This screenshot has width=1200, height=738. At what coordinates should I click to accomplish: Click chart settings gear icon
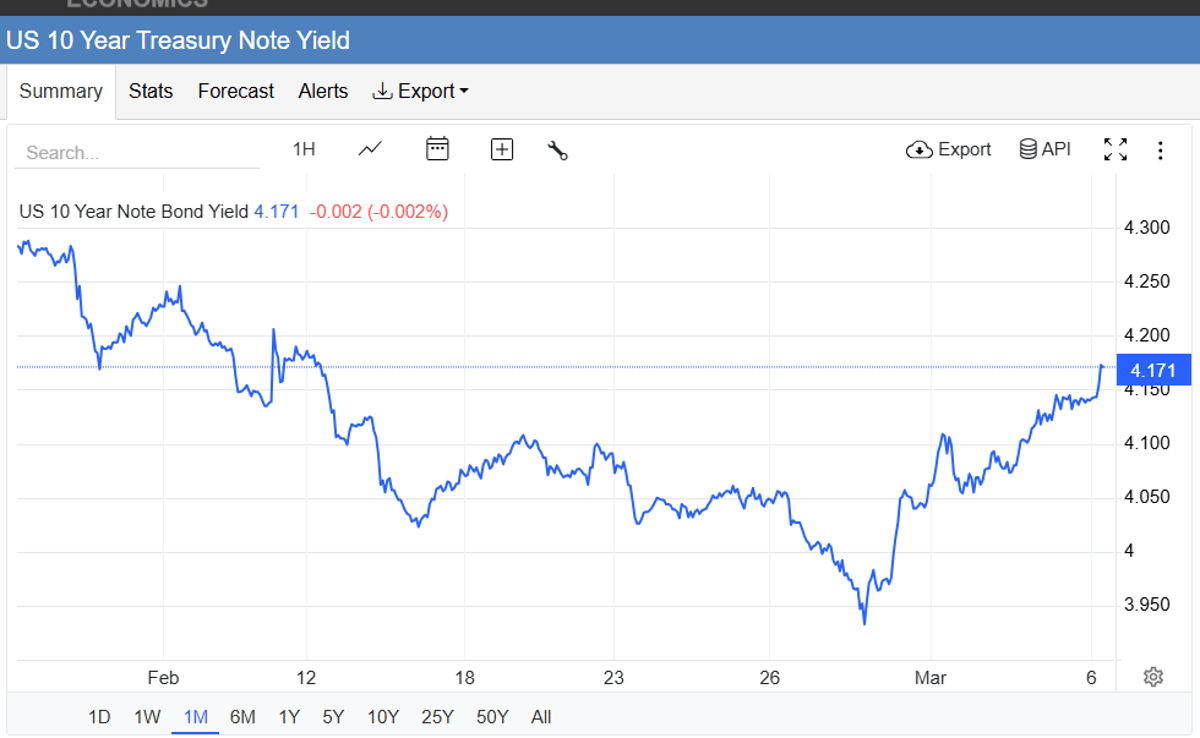click(1153, 677)
